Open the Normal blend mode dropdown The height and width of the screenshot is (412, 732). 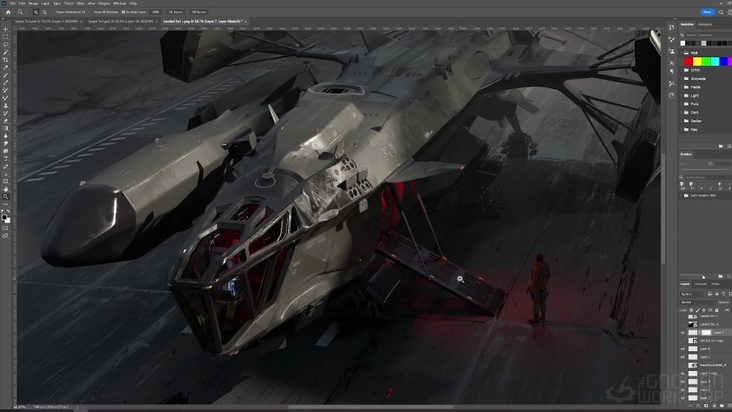pyautogui.click(x=697, y=302)
